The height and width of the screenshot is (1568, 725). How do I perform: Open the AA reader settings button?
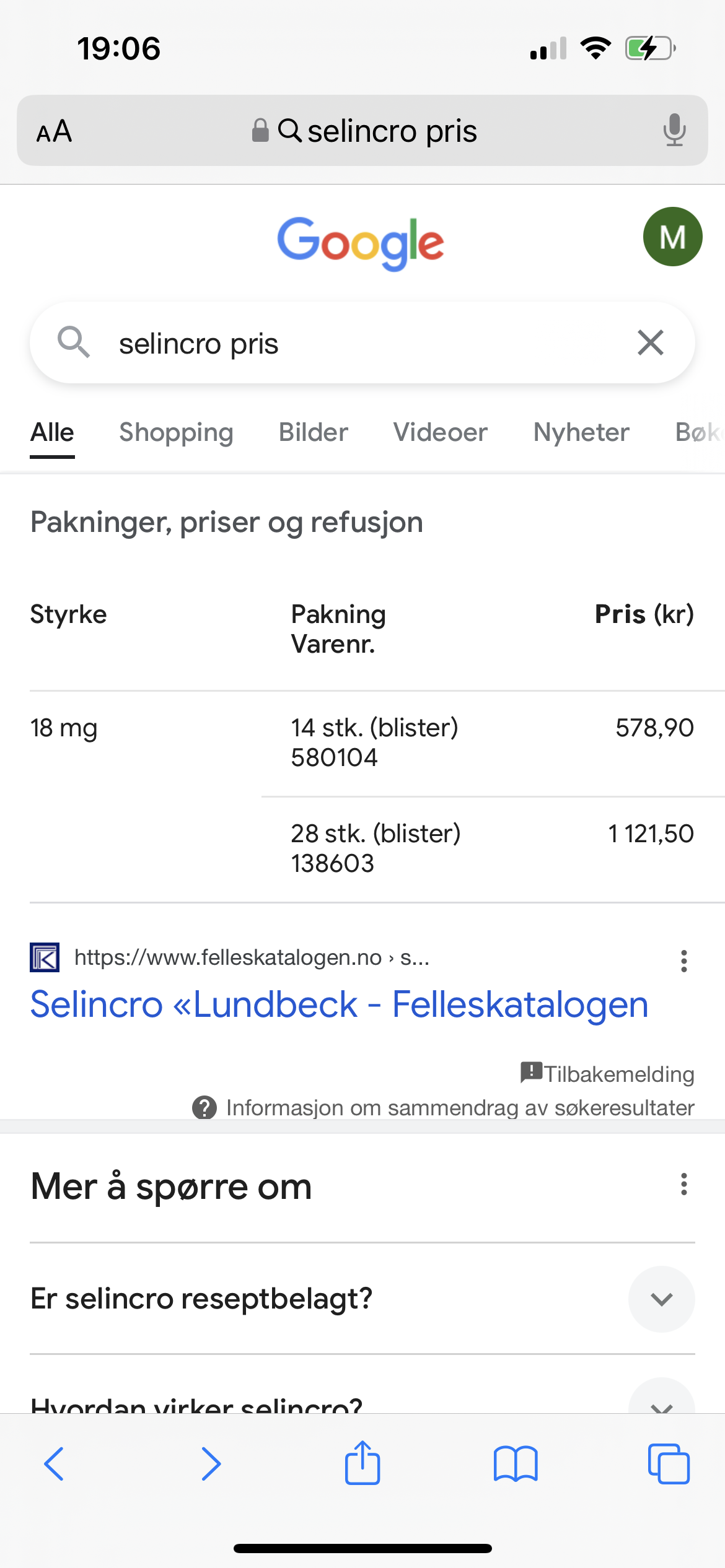point(55,131)
